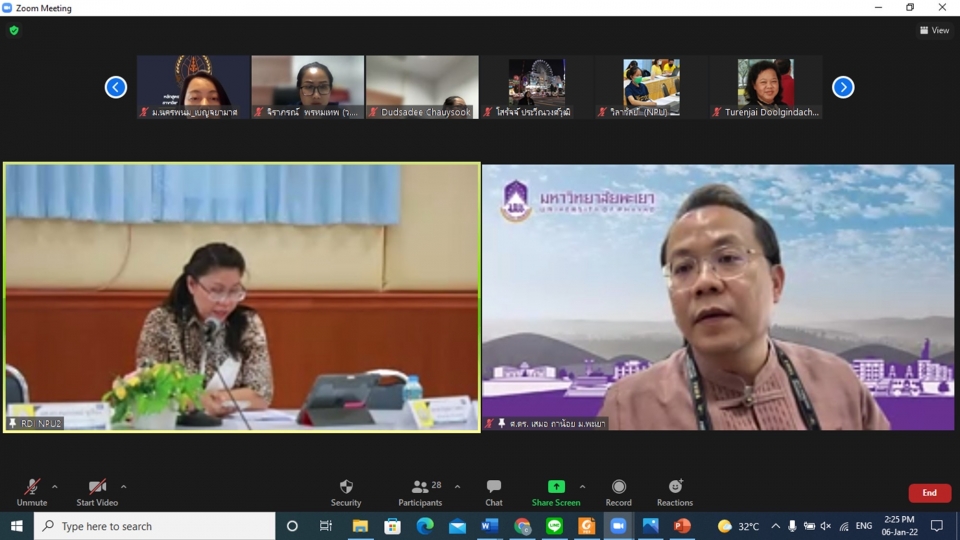Click ENG language indicator

click(x=864, y=526)
